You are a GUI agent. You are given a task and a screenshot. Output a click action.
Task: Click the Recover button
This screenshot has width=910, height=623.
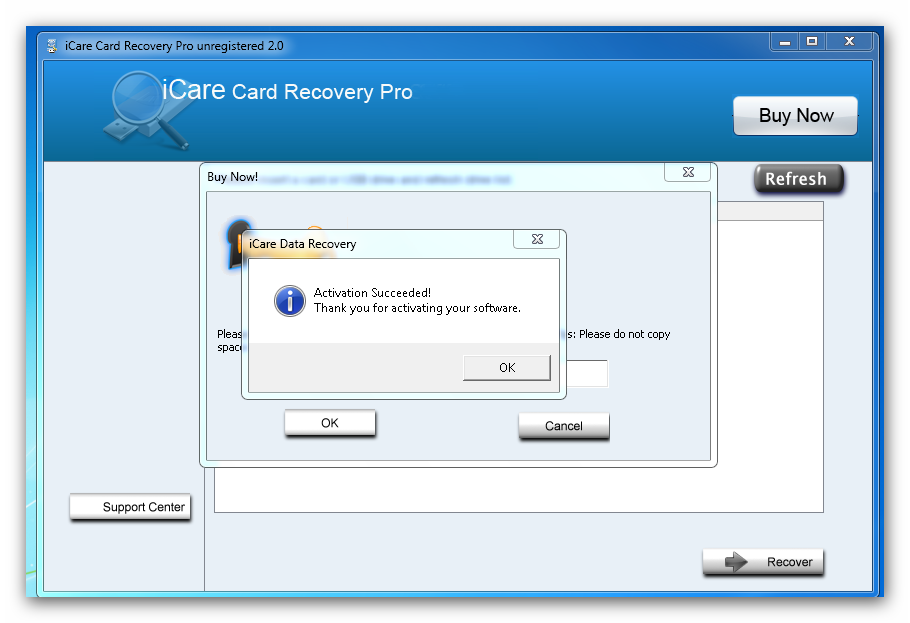[763, 561]
